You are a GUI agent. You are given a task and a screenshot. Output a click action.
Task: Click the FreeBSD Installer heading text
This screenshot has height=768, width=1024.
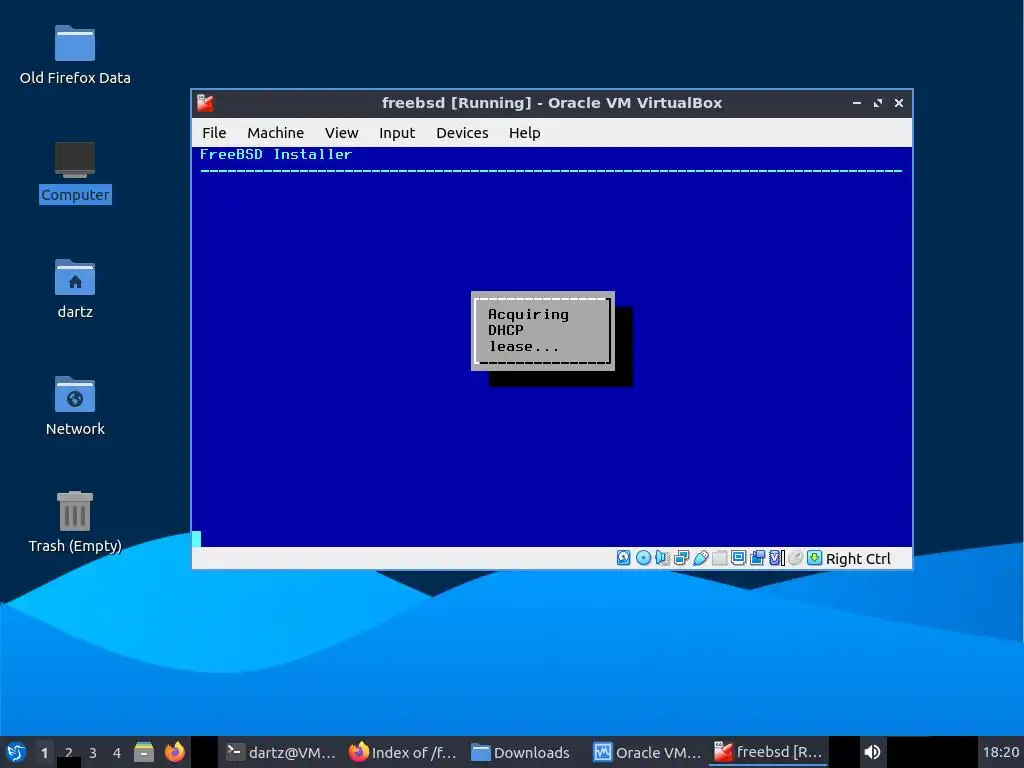tap(276, 154)
